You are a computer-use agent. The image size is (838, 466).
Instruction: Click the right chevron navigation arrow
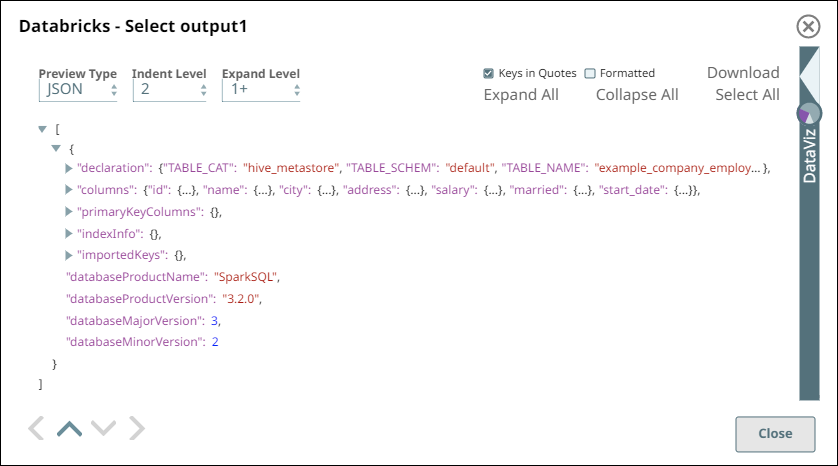tap(136, 429)
